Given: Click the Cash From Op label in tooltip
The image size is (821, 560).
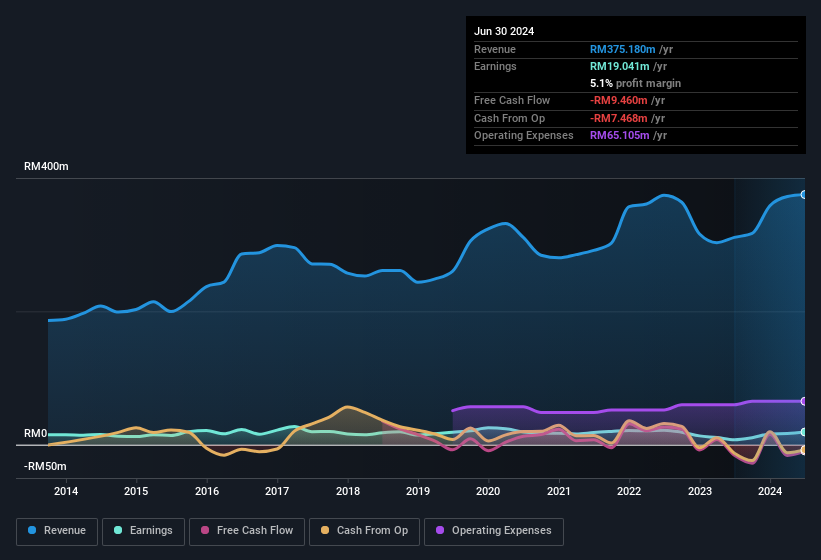Looking at the screenshot, I should pos(509,118).
